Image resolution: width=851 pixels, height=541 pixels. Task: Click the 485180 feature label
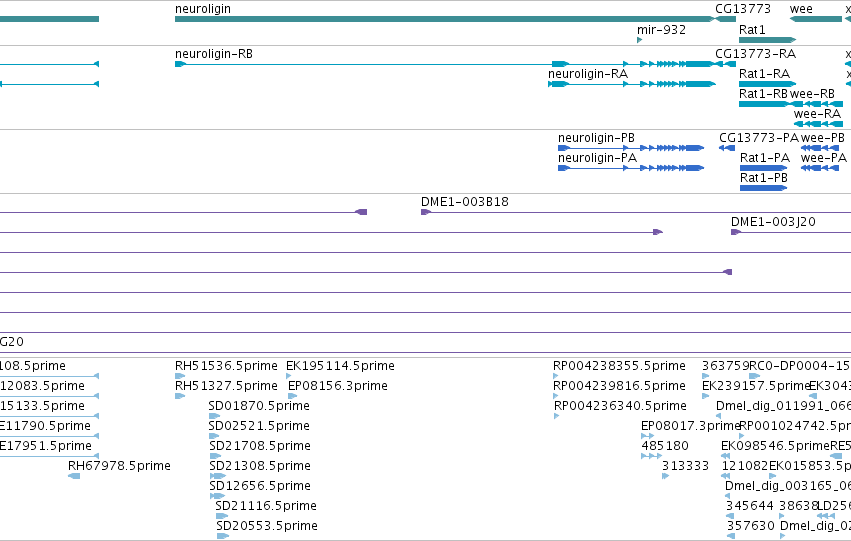665,446
